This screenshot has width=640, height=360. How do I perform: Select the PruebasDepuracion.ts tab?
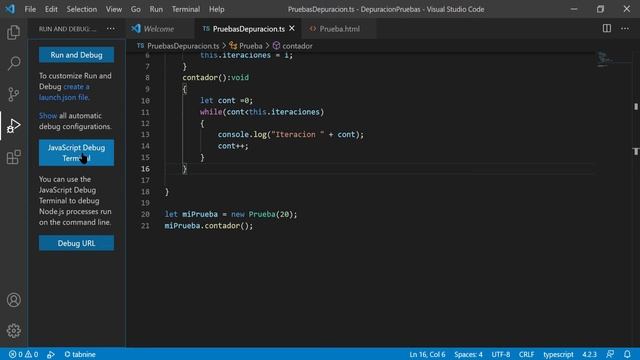(248, 29)
